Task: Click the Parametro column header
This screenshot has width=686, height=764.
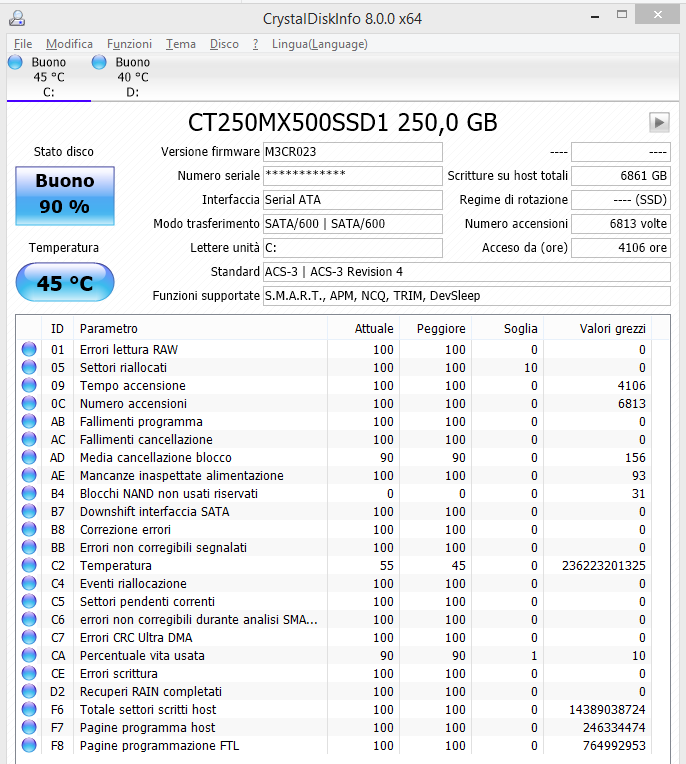Action: point(200,329)
